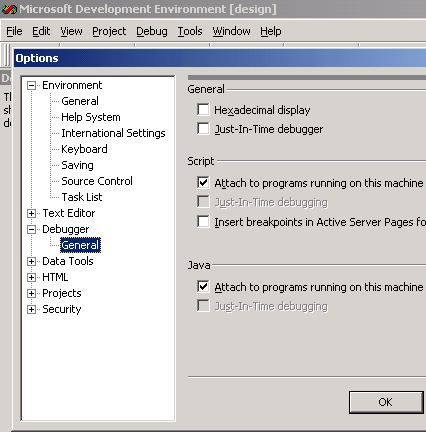Select the HTML category label
Screen dimensions: 426x432
tap(55, 277)
